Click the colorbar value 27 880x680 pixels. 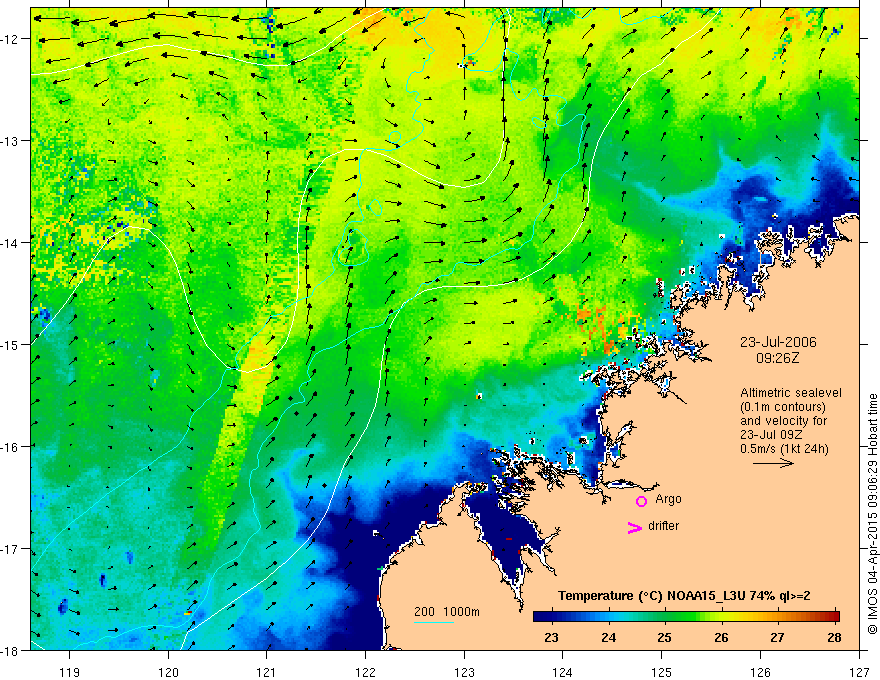point(777,637)
